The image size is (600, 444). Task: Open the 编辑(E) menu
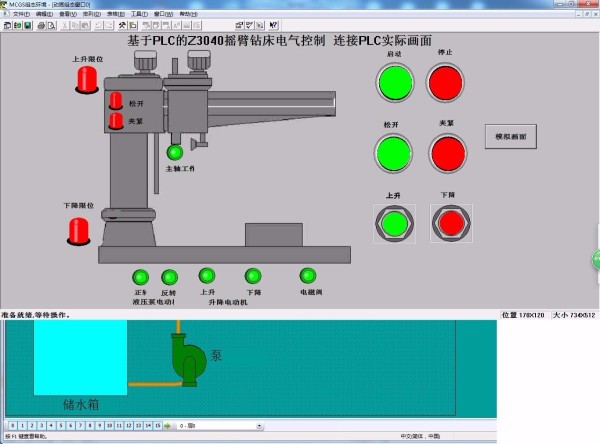pos(44,14)
